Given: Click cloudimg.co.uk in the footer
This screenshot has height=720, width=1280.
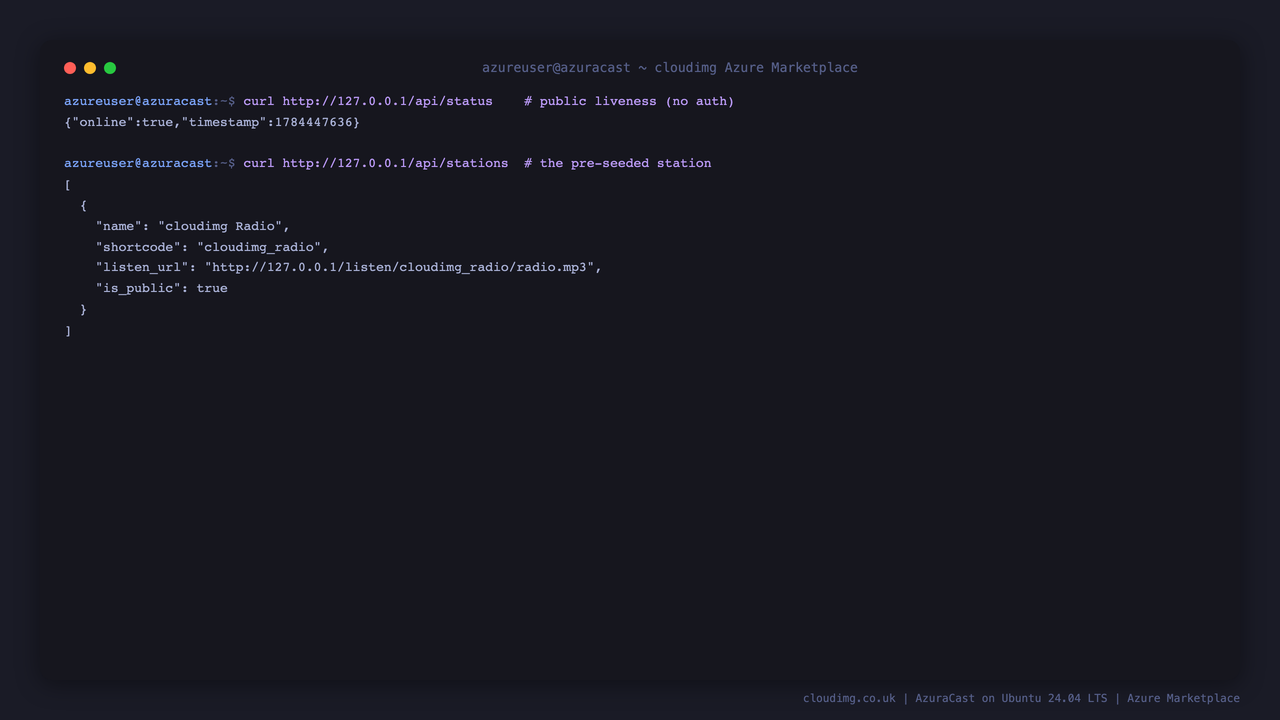Looking at the screenshot, I should tap(849, 698).
